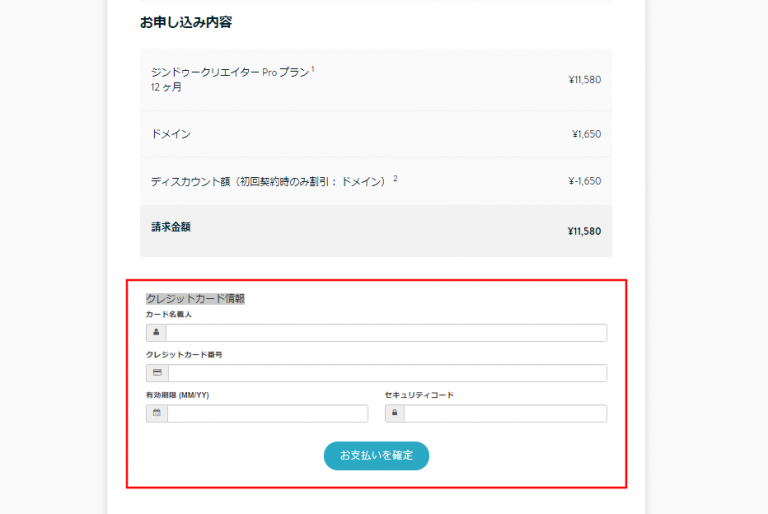
Task: Click the cardholder person icon
Action: [156, 333]
